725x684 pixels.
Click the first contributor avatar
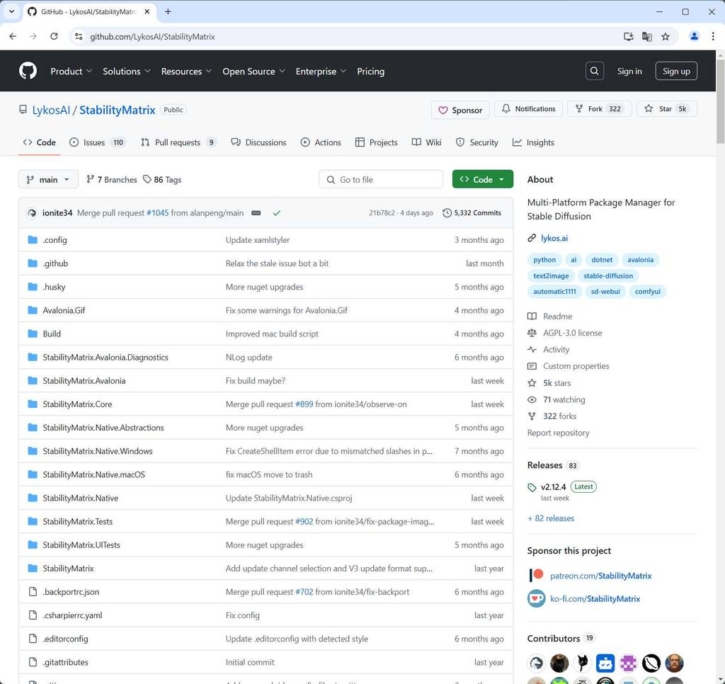click(x=537, y=663)
